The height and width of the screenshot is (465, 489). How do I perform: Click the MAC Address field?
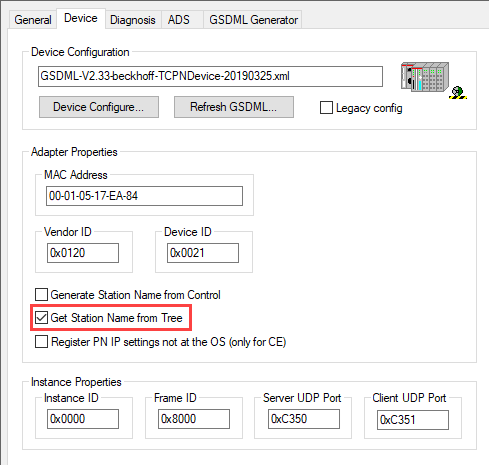coord(144,196)
